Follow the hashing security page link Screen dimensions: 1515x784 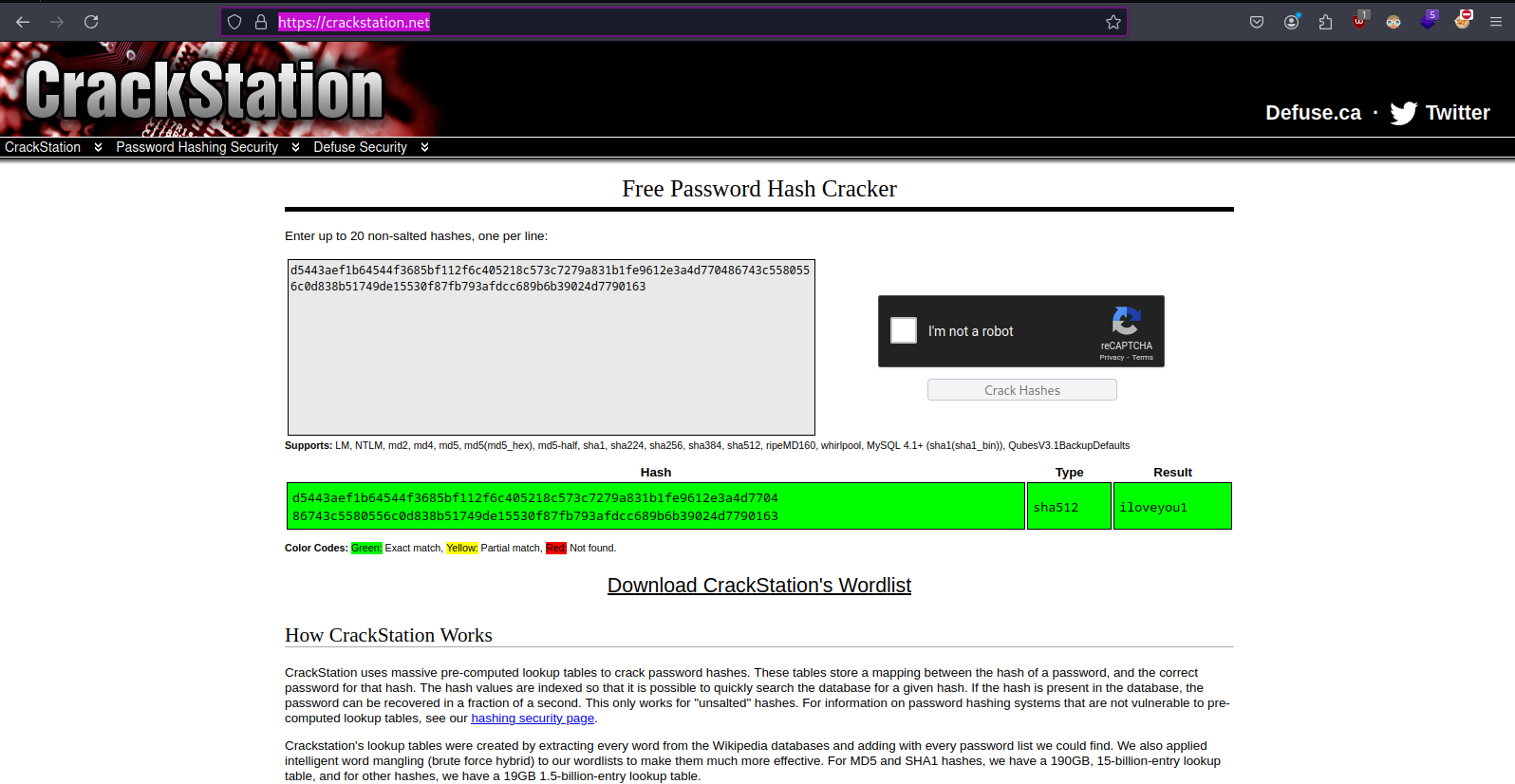pyautogui.click(x=533, y=719)
